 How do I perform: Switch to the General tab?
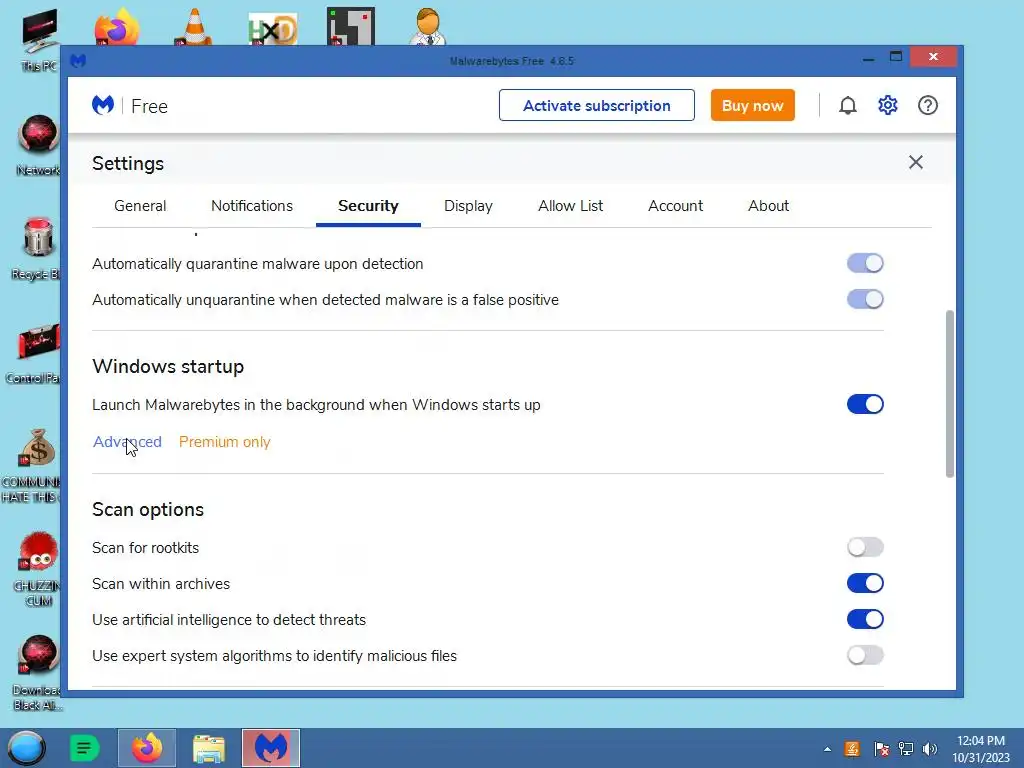click(x=140, y=206)
